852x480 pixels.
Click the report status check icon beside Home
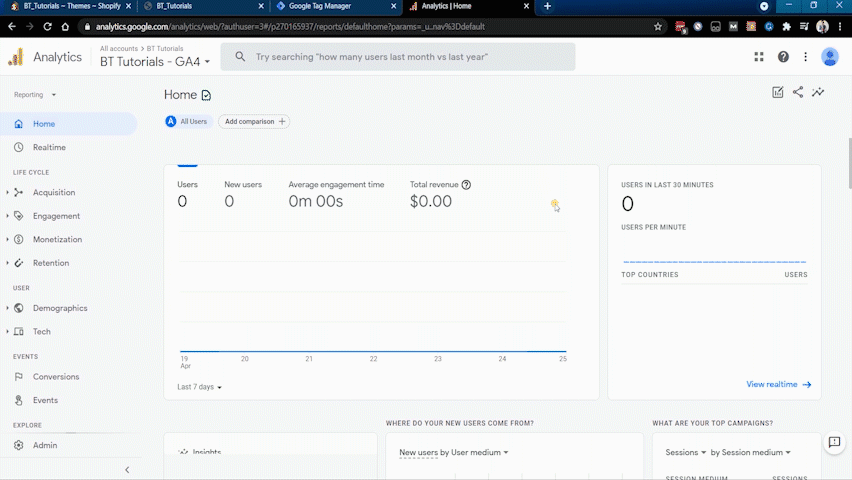[x=206, y=95]
